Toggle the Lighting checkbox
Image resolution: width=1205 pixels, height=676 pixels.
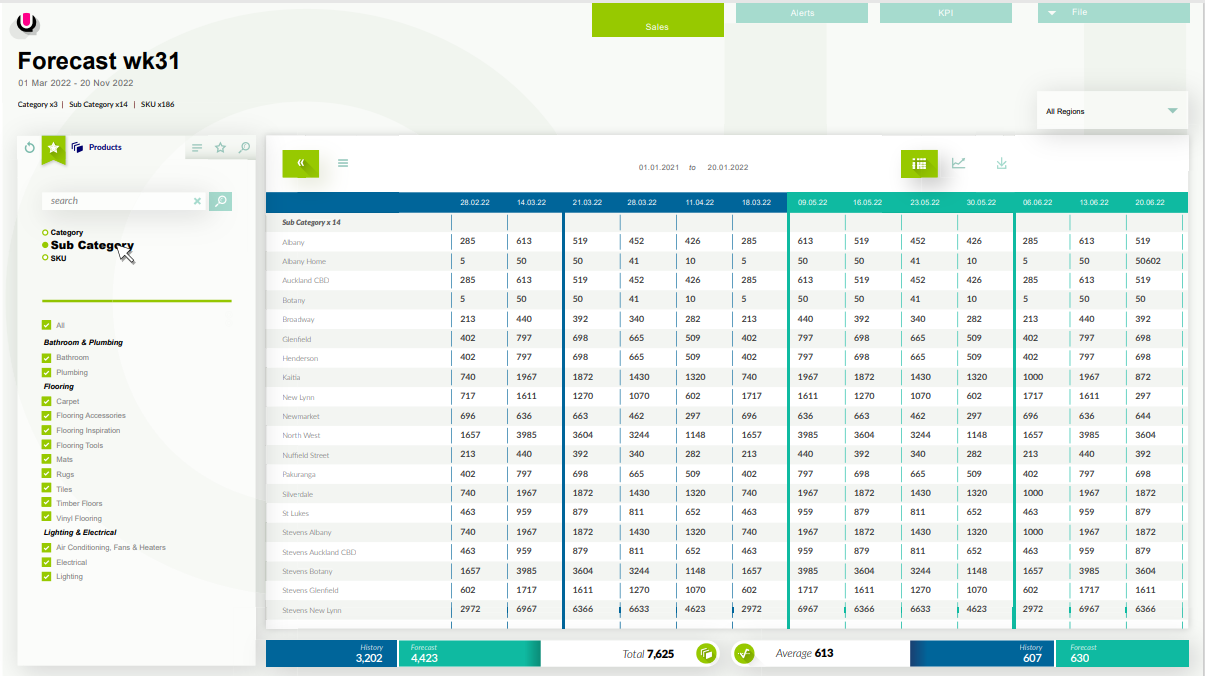(46, 576)
